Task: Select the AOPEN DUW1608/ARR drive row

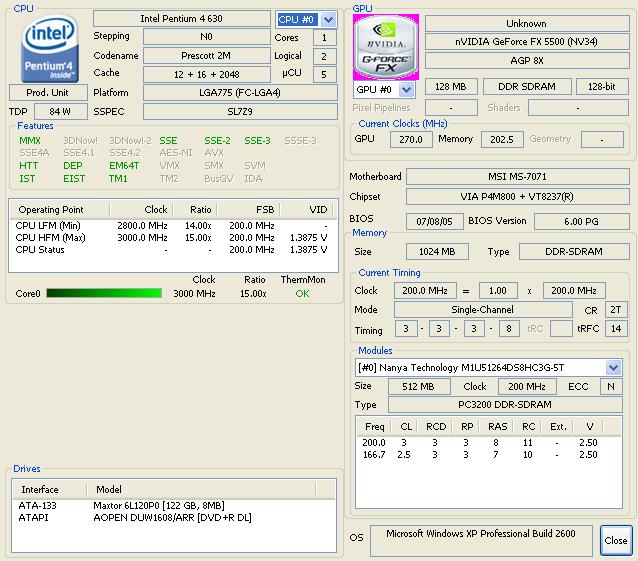Action: (x=174, y=517)
